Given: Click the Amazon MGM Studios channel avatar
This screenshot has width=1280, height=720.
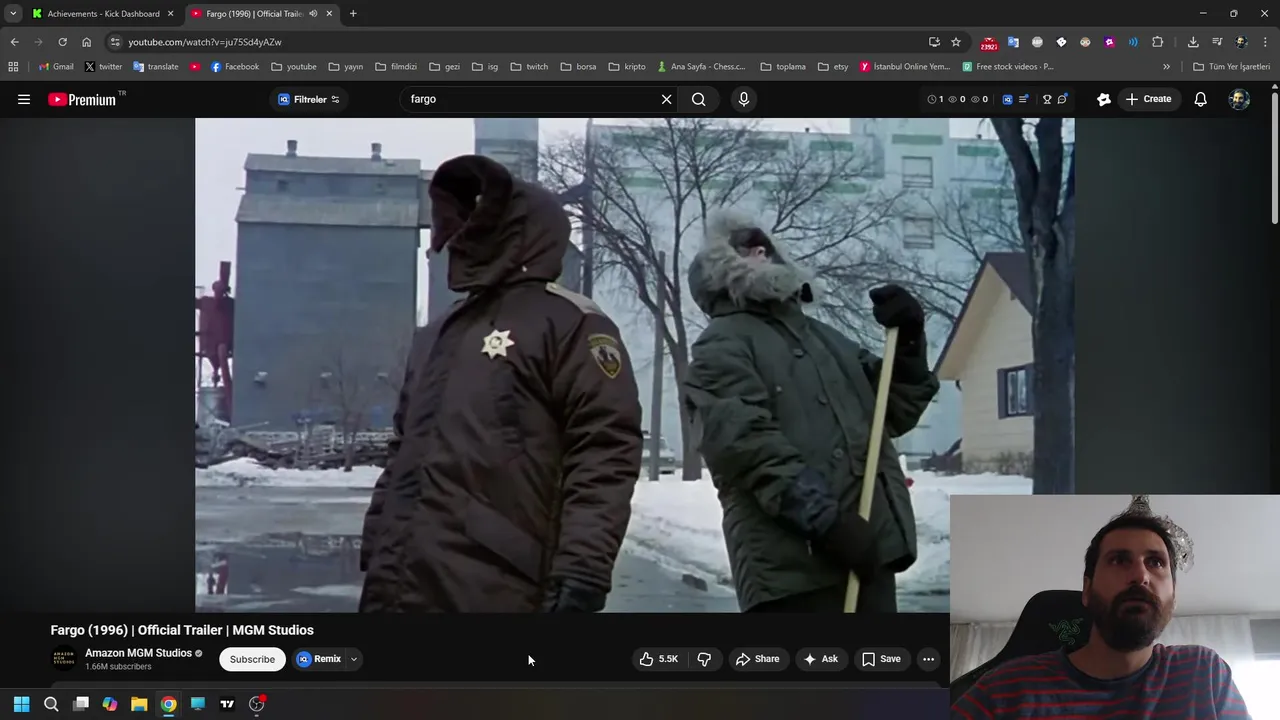Looking at the screenshot, I should click(x=63, y=659).
